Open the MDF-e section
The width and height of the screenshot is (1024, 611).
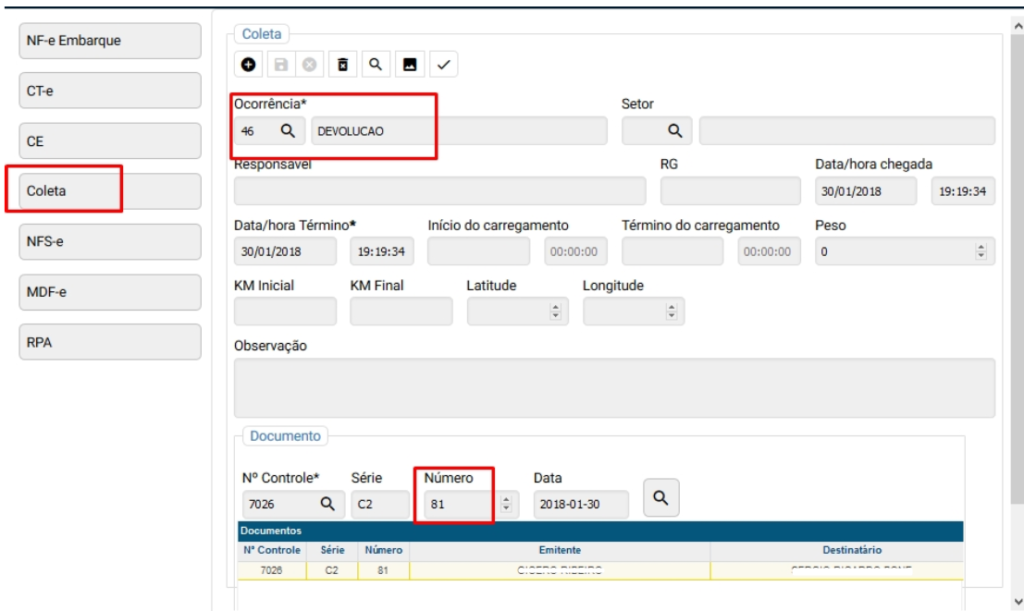110,292
